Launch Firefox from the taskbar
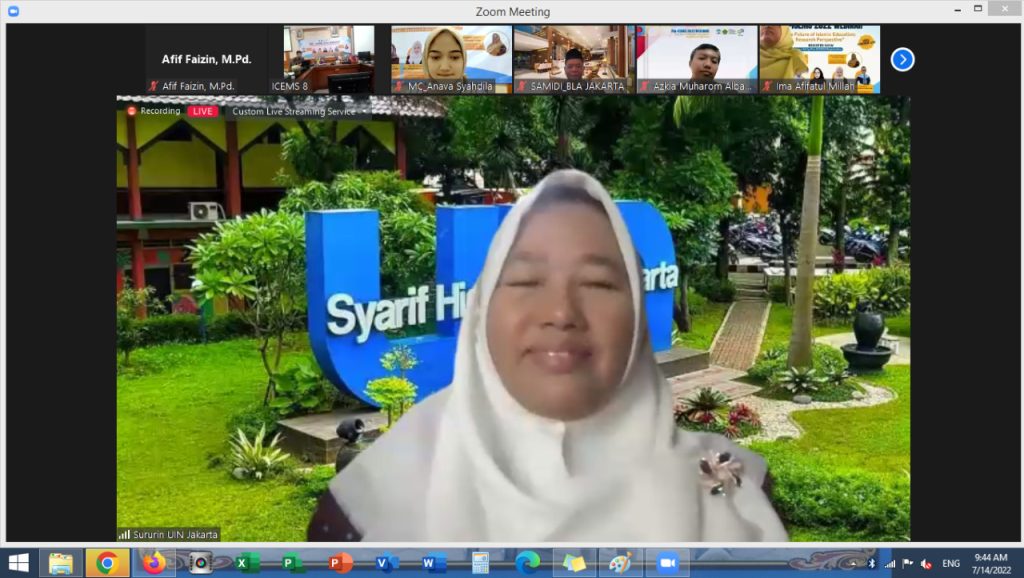This screenshot has width=1024, height=578. coord(153,563)
